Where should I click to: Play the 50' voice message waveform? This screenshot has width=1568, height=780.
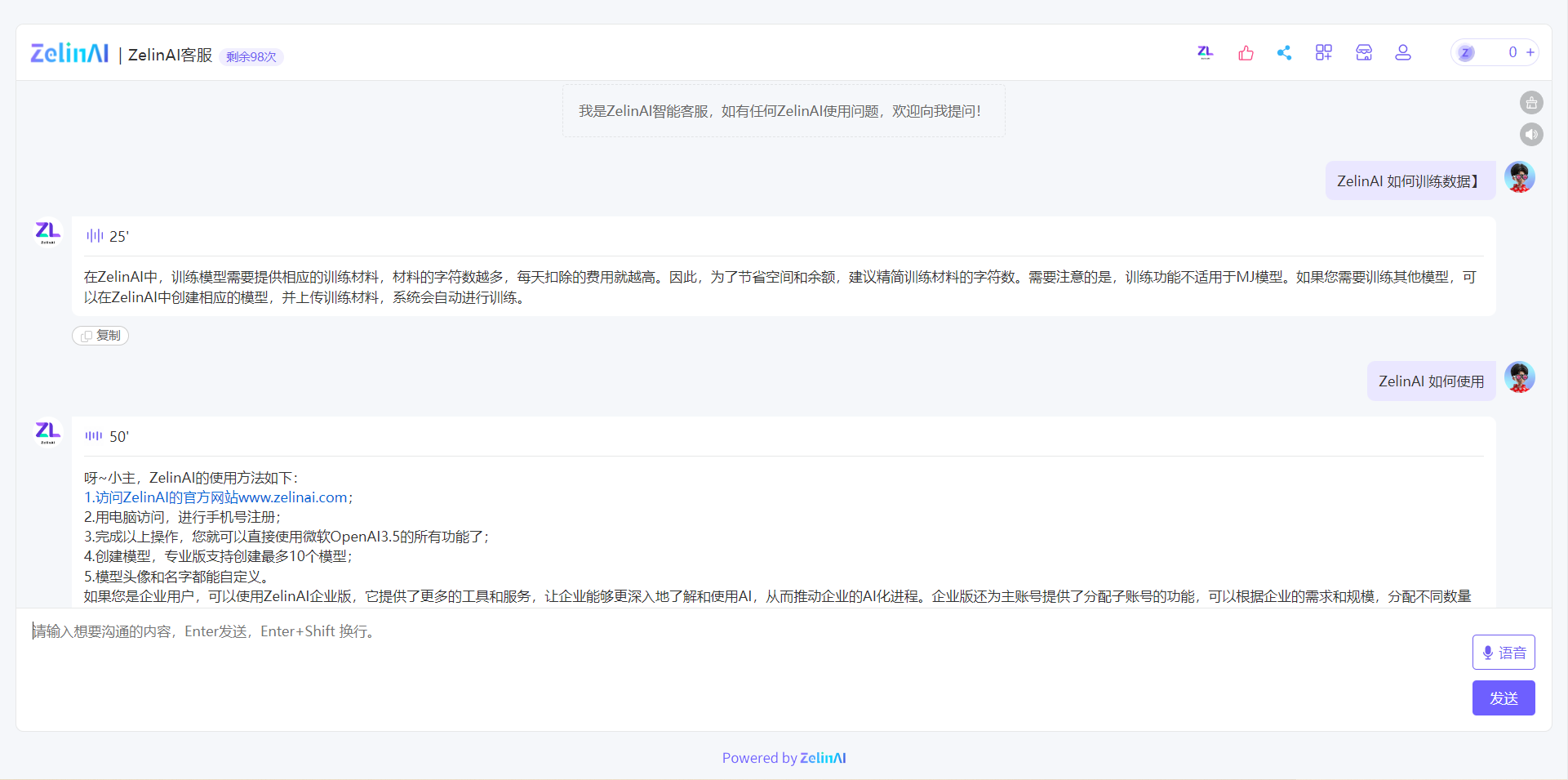[x=94, y=436]
